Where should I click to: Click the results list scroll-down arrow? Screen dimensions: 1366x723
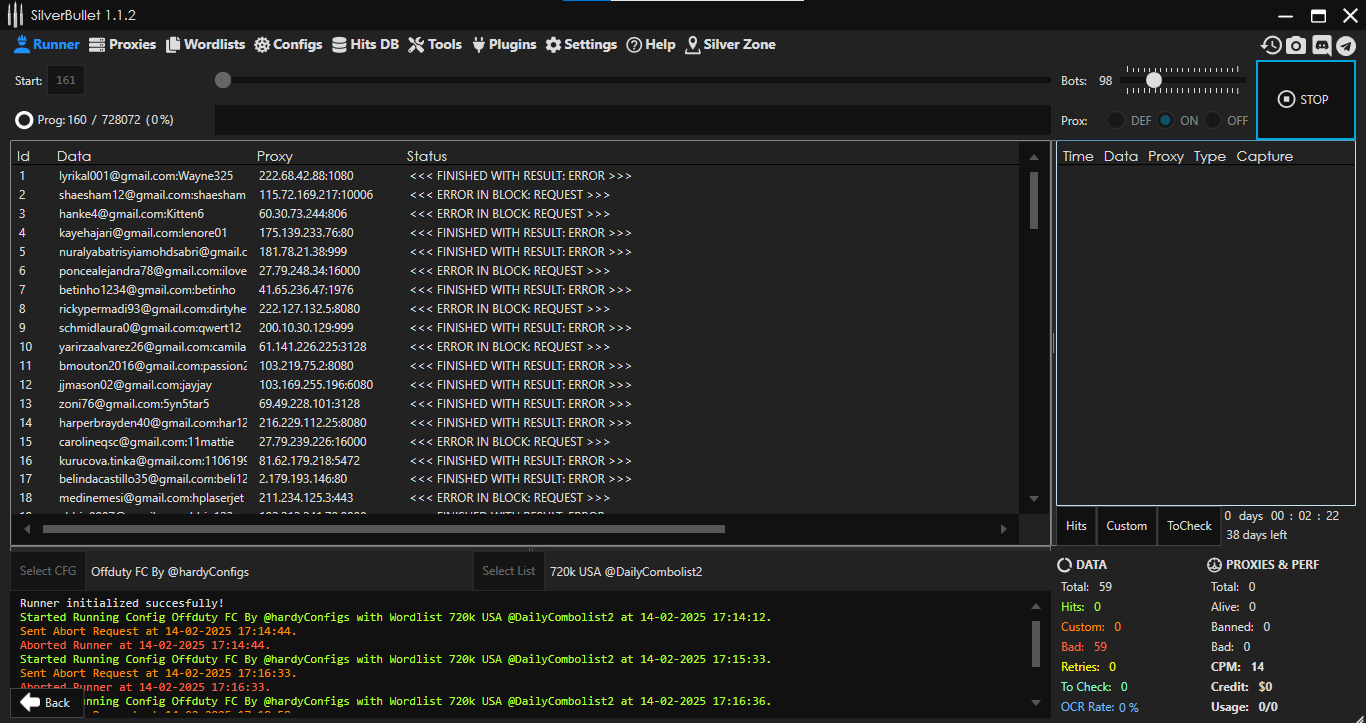pyautogui.click(x=1034, y=499)
